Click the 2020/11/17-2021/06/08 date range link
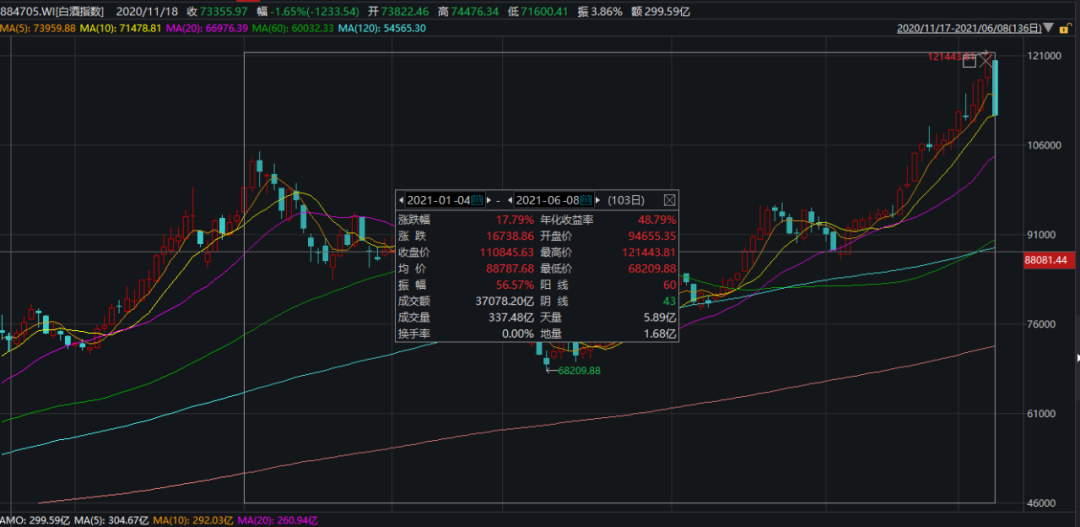This screenshot has height=527, width=1080. (x=969, y=28)
